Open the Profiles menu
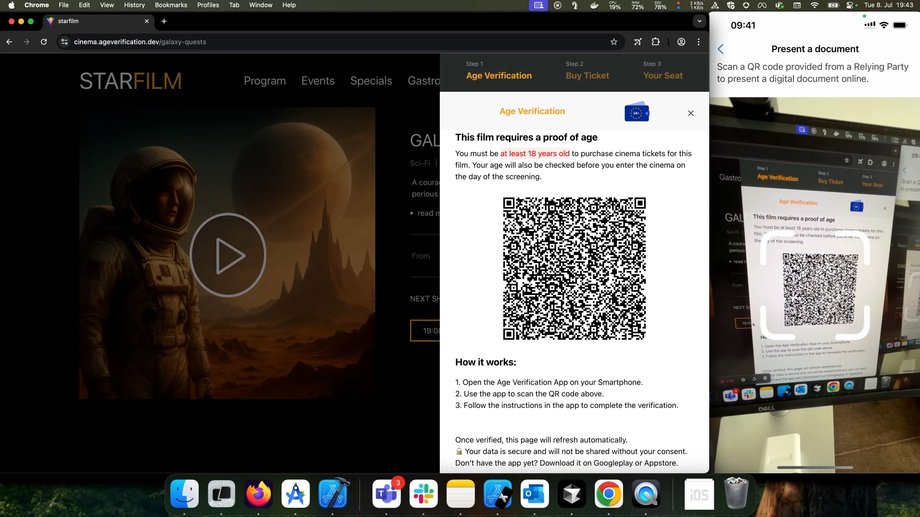Viewport: 920px width, 517px height. tap(208, 5)
